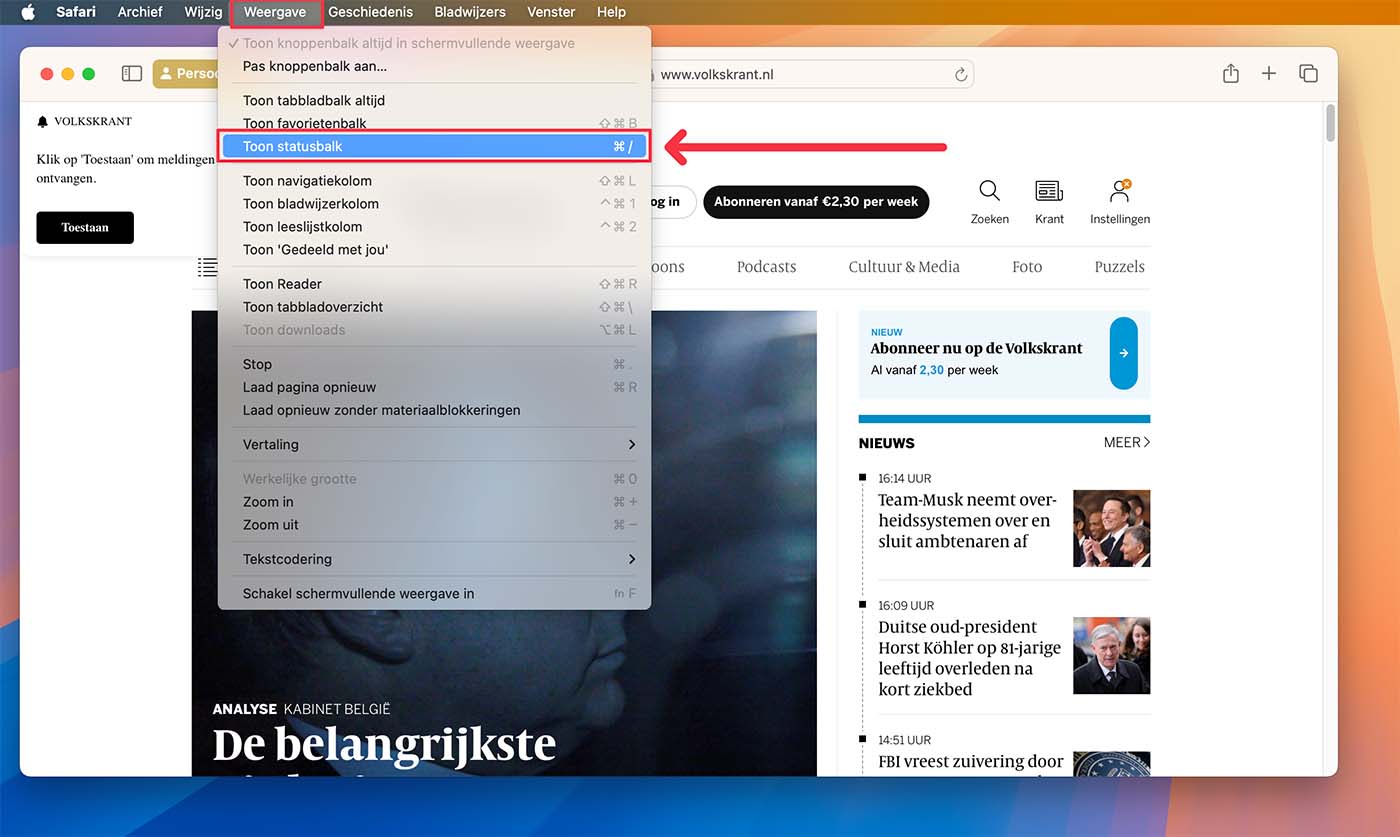Open the Krant newspaper icon

point(1049,191)
